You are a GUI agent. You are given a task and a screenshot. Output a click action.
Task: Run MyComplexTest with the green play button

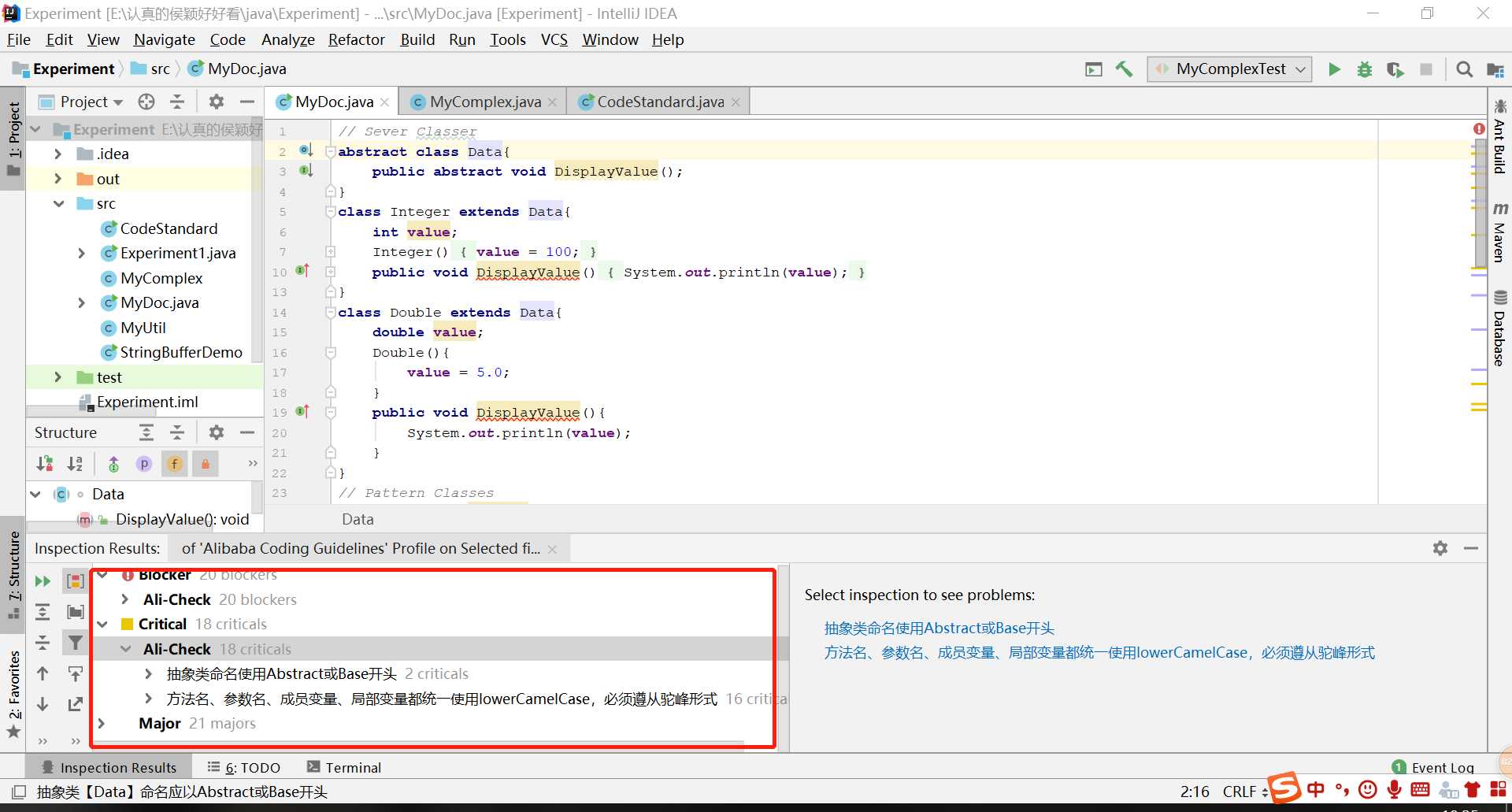coord(1334,69)
